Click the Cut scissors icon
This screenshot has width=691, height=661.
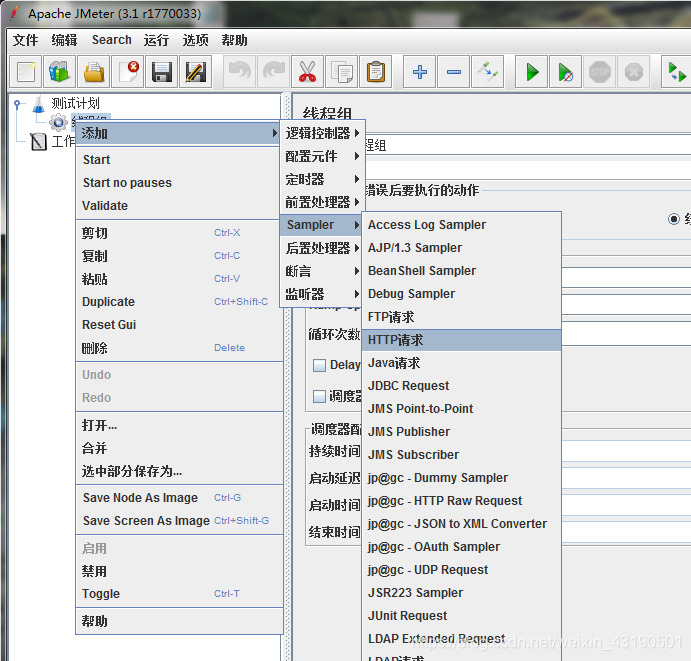click(x=308, y=71)
